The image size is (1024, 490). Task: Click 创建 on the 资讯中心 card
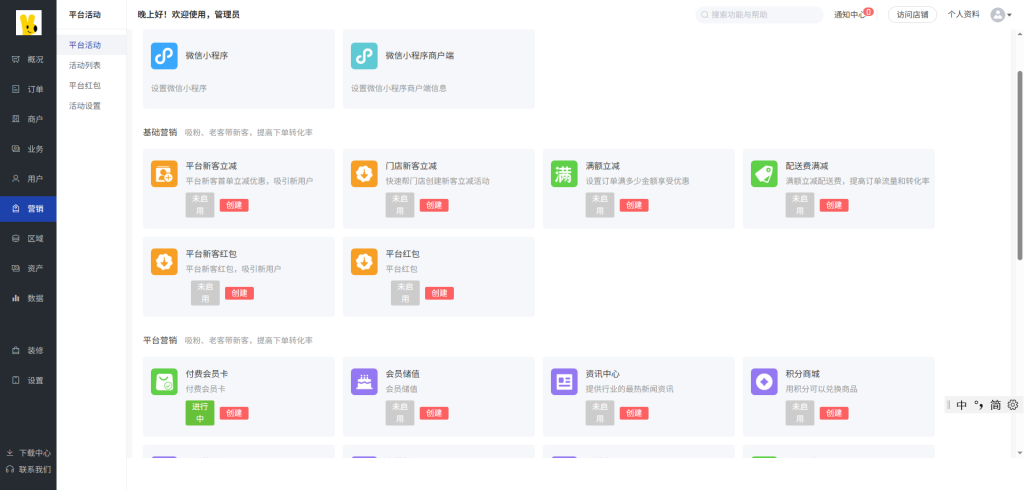pyautogui.click(x=633, y=413)
